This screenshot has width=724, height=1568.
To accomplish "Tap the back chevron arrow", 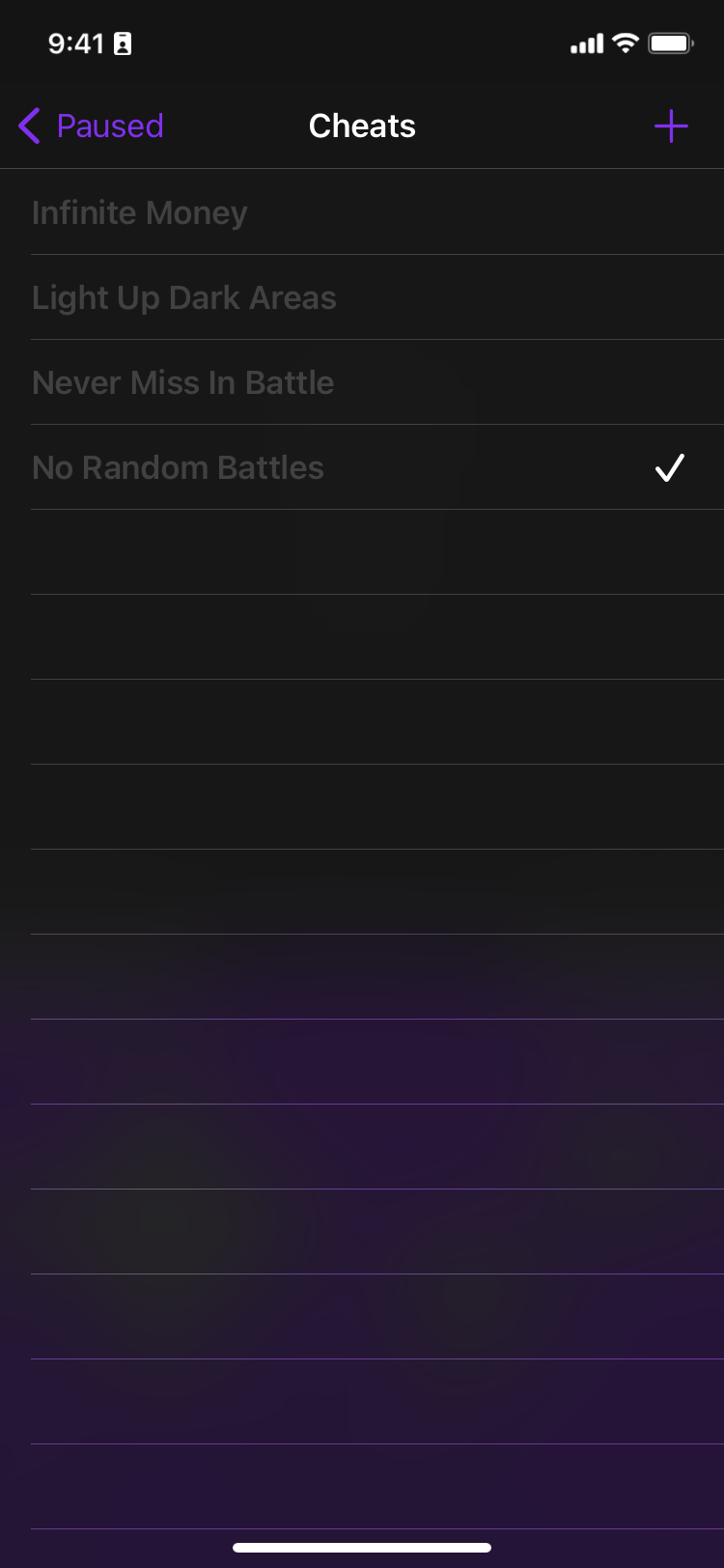I will pyautogui.click(x=30, y=126).
